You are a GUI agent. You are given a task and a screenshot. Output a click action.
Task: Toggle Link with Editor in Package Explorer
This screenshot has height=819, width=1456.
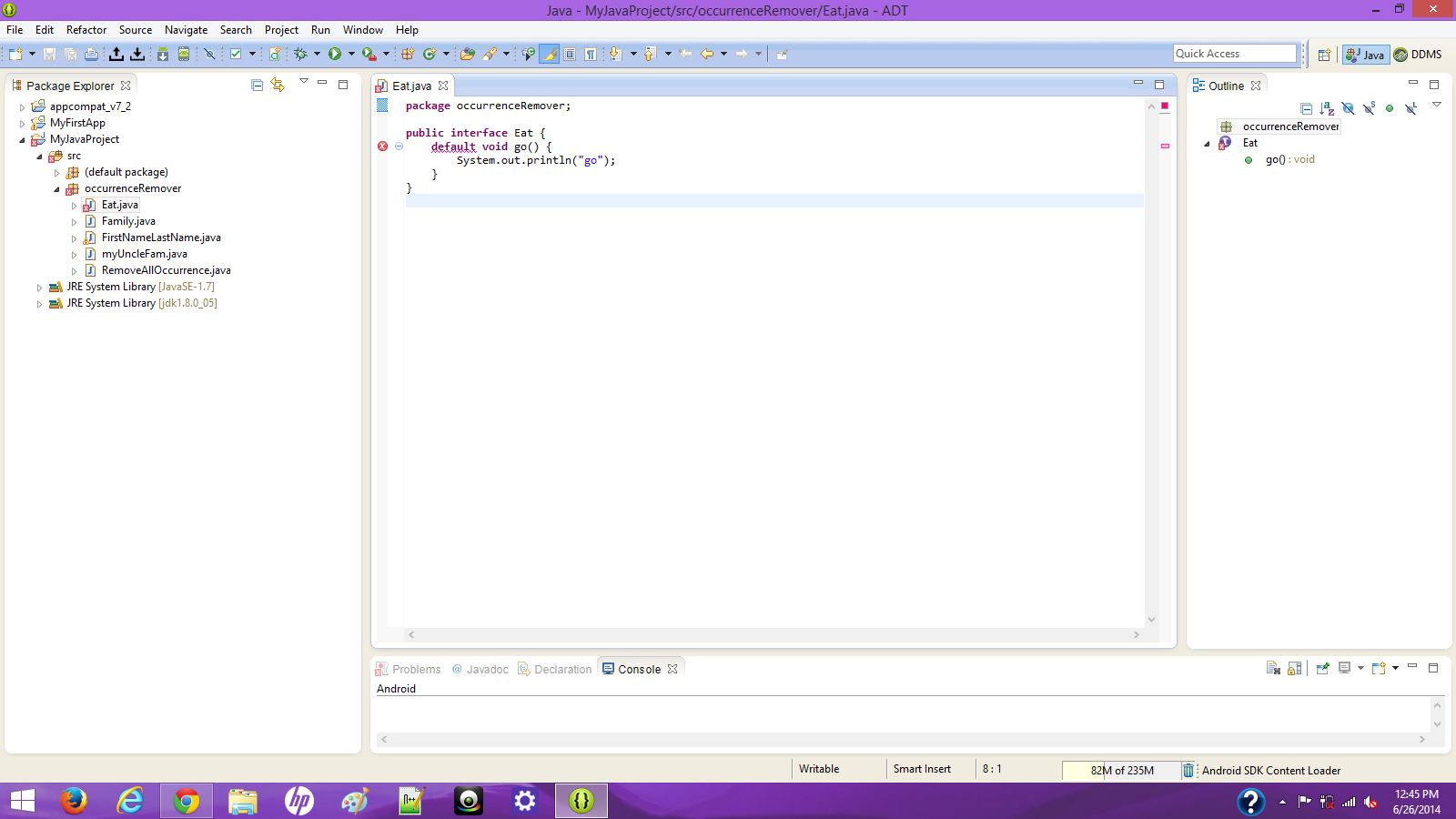click(x=278, y=85)
